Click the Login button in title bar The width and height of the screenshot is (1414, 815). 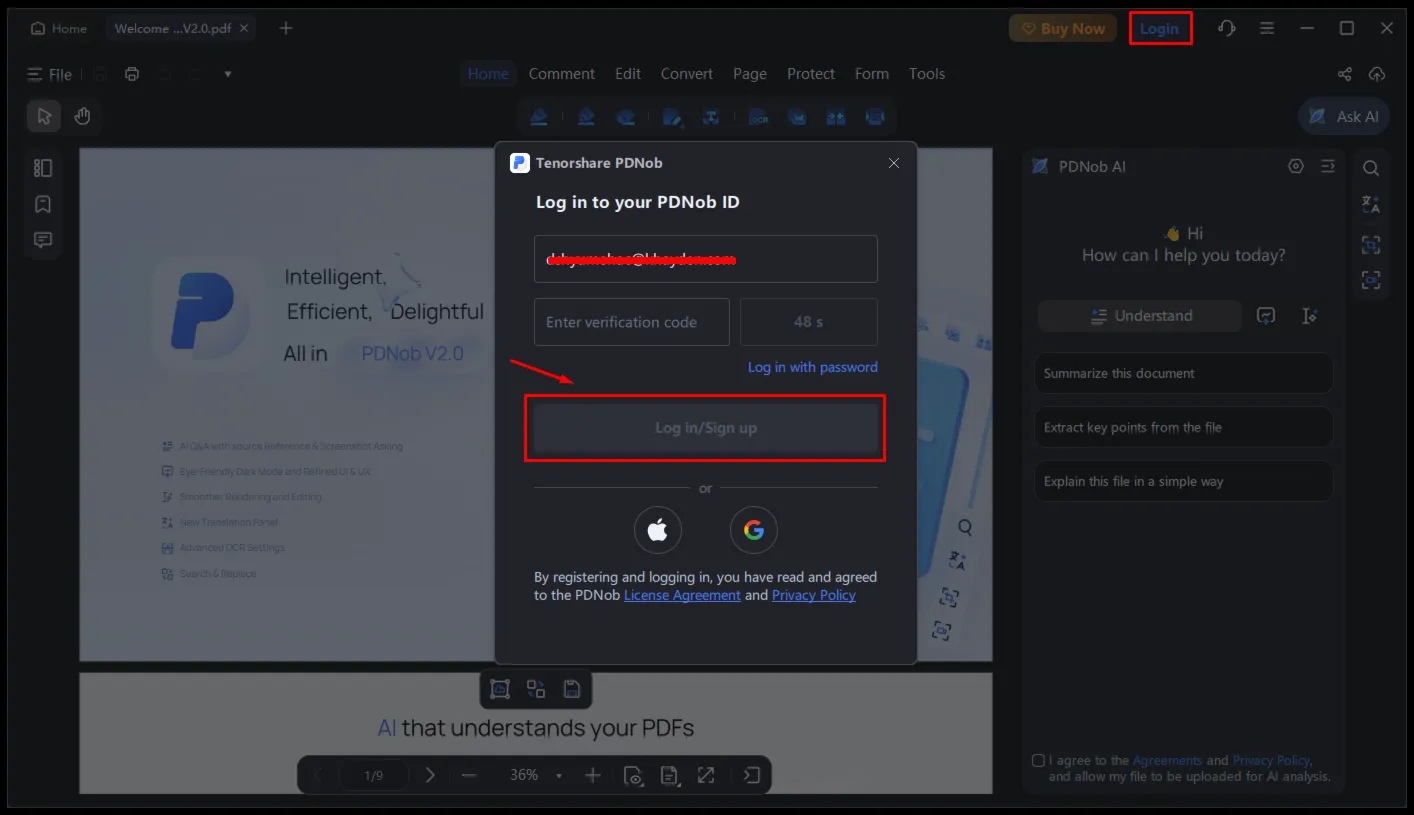point(1160,28)
